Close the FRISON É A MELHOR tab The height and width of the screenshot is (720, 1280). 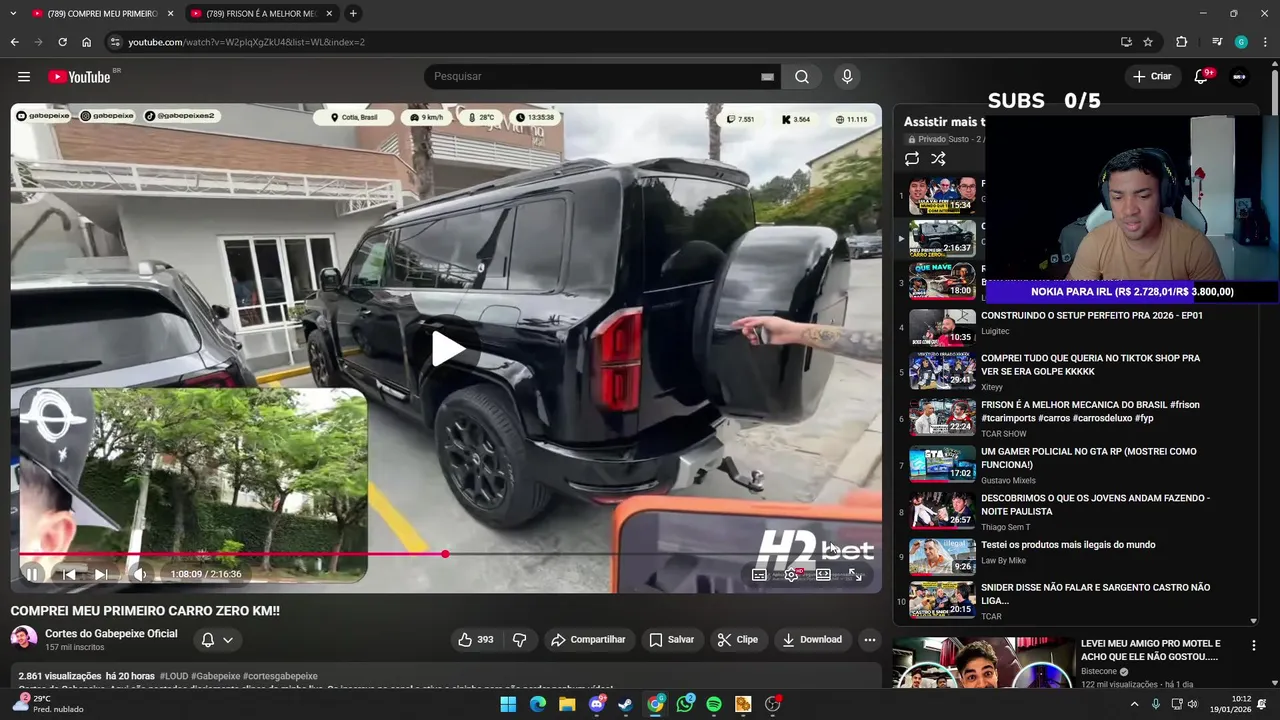329,14
